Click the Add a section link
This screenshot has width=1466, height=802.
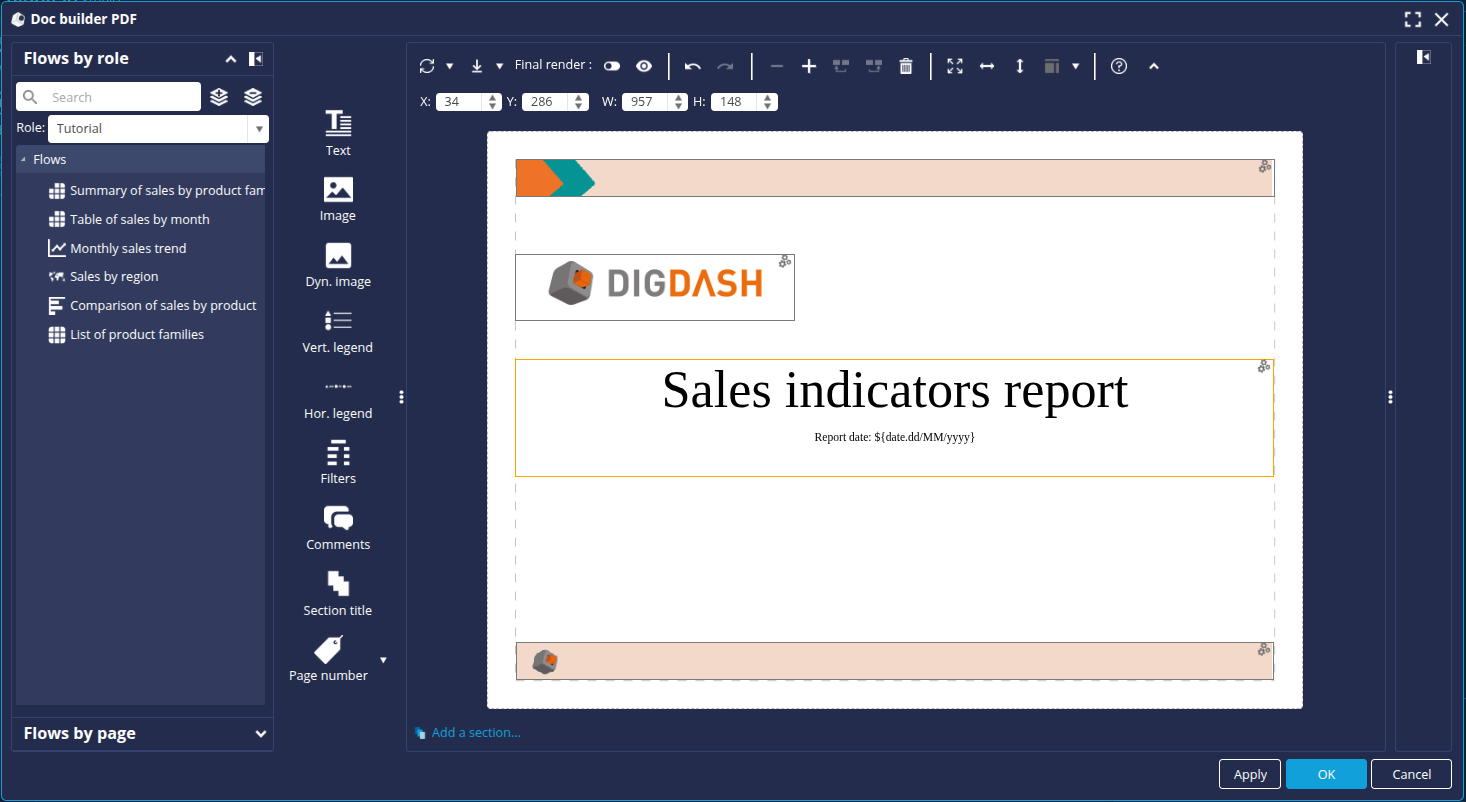pyautogui.click(x=475, y=733)
